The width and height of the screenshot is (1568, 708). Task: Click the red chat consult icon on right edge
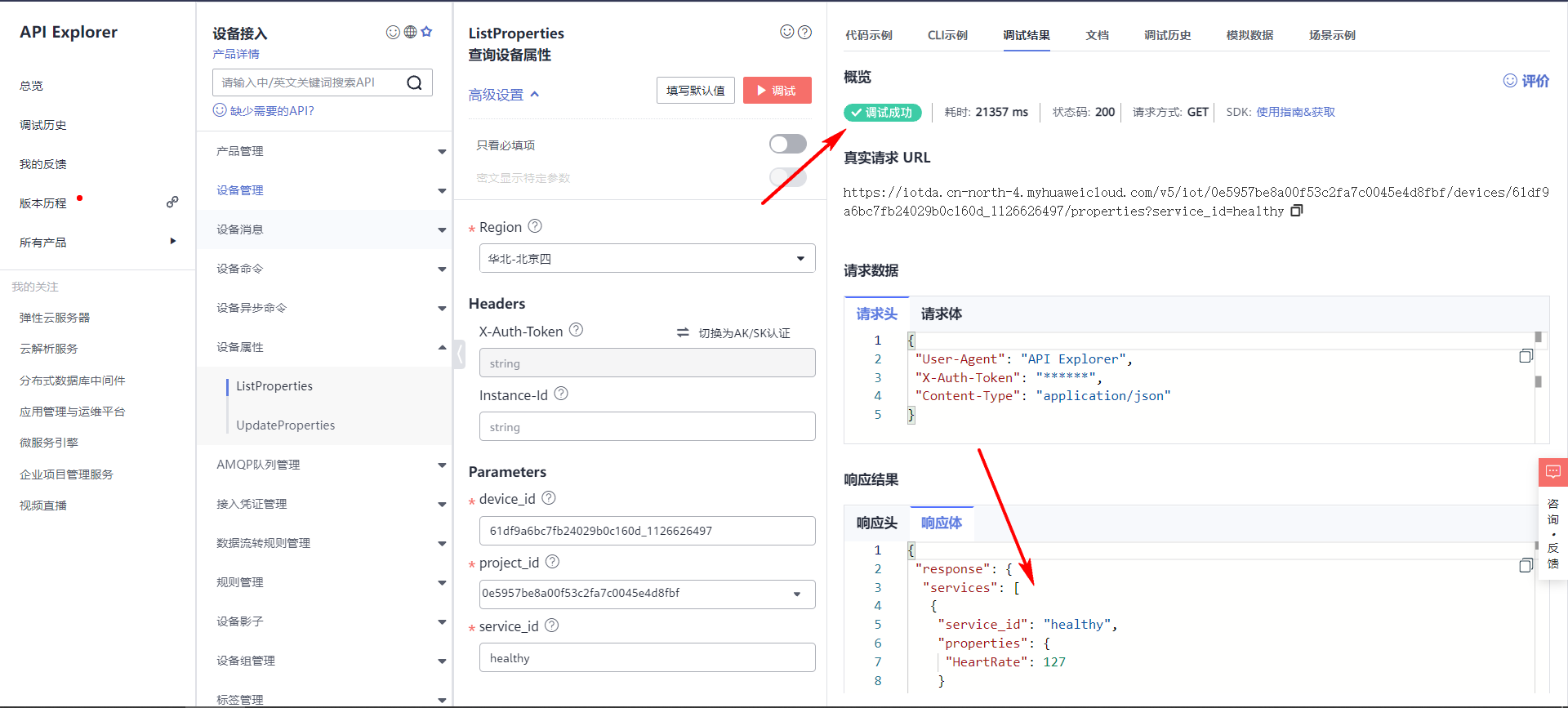click(x=1553, y=472)
